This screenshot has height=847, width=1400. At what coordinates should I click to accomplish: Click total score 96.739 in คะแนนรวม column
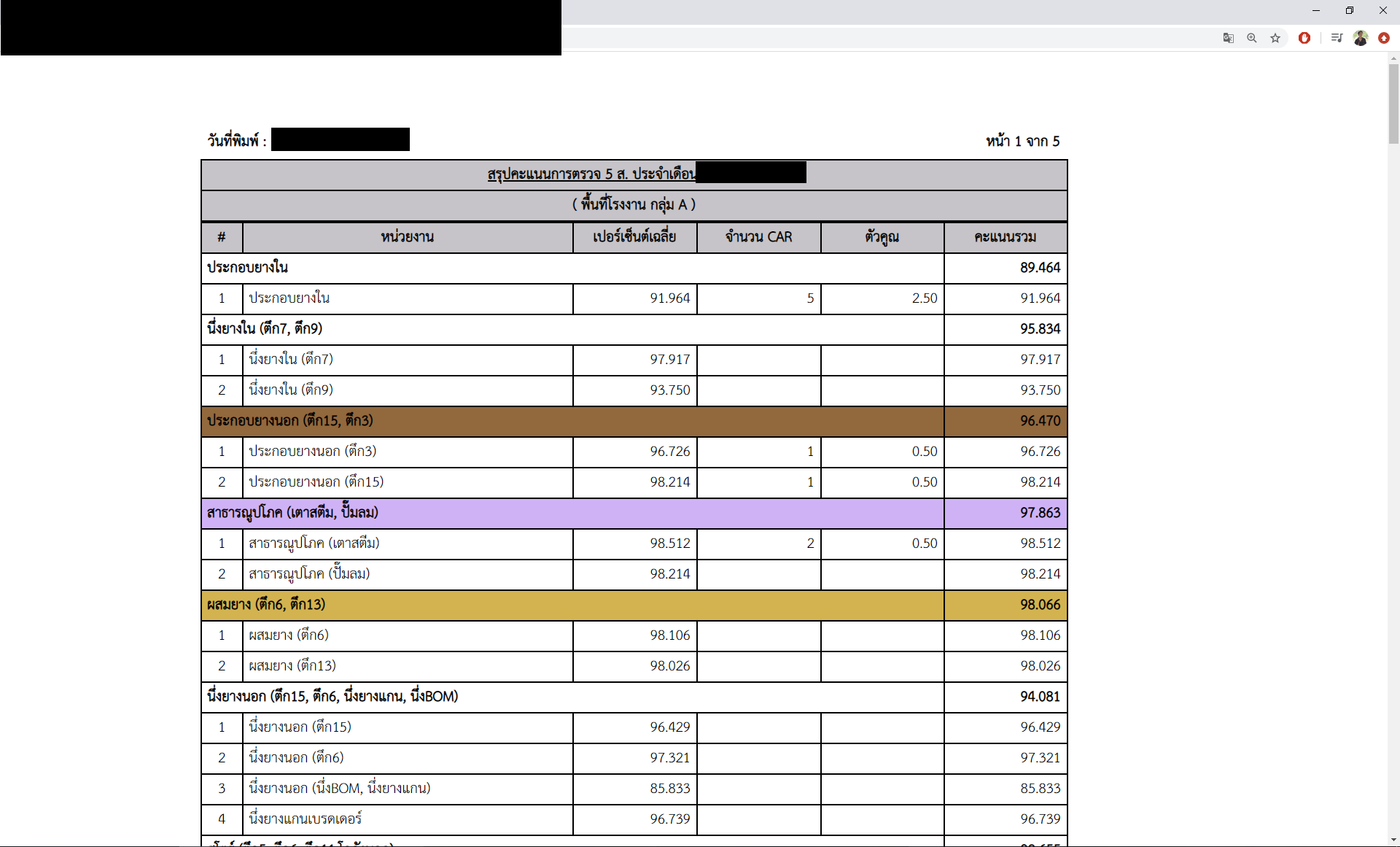tap(1040, 819)
